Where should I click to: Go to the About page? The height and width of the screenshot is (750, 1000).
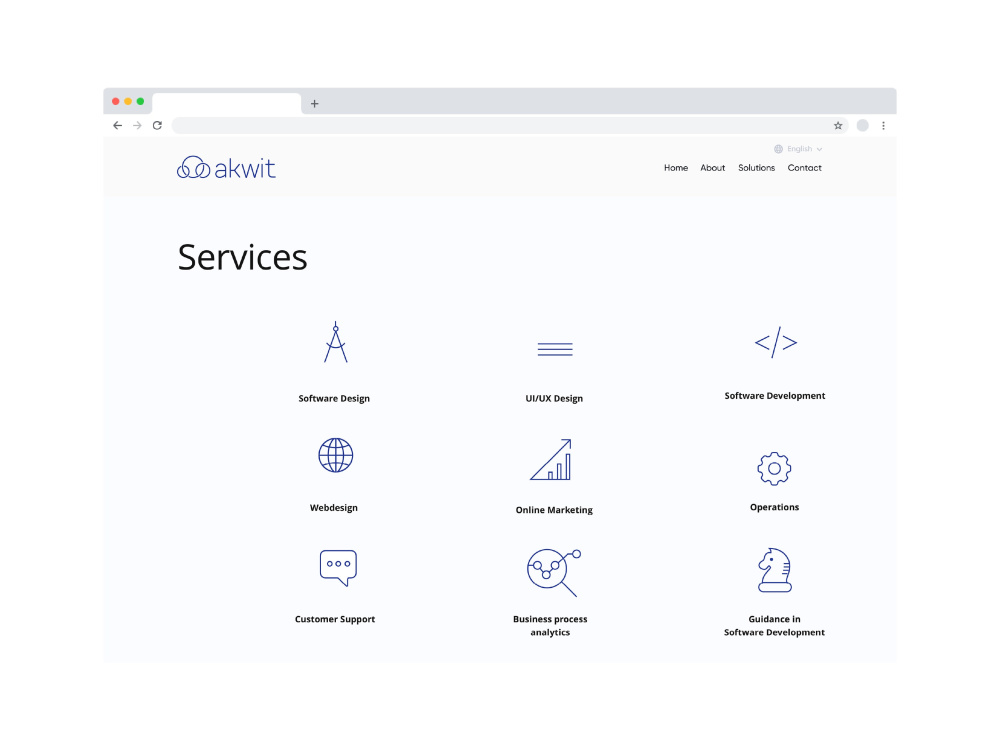coord(712,168)
